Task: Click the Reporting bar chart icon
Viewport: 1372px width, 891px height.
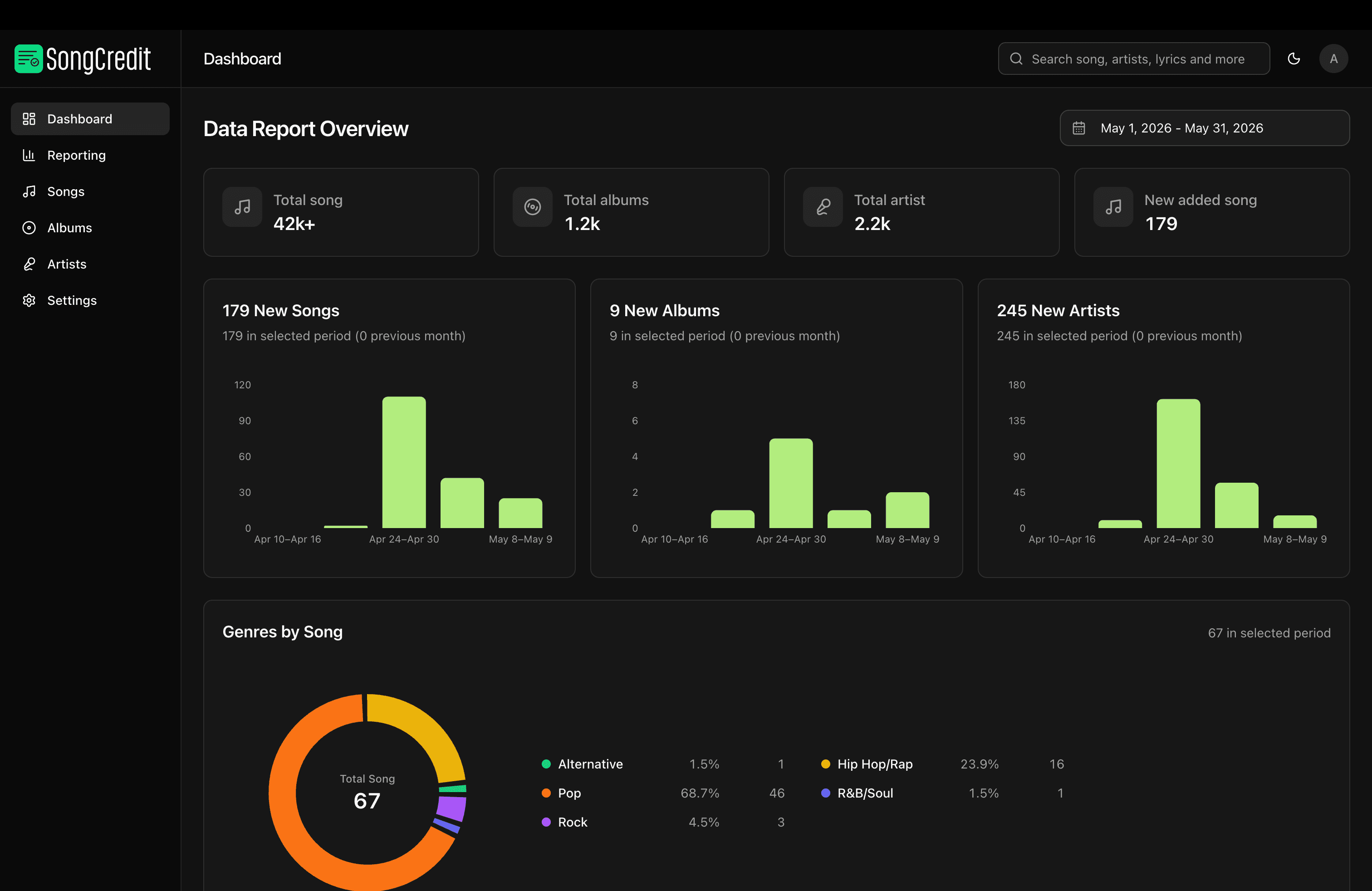Action: [29, 155]
